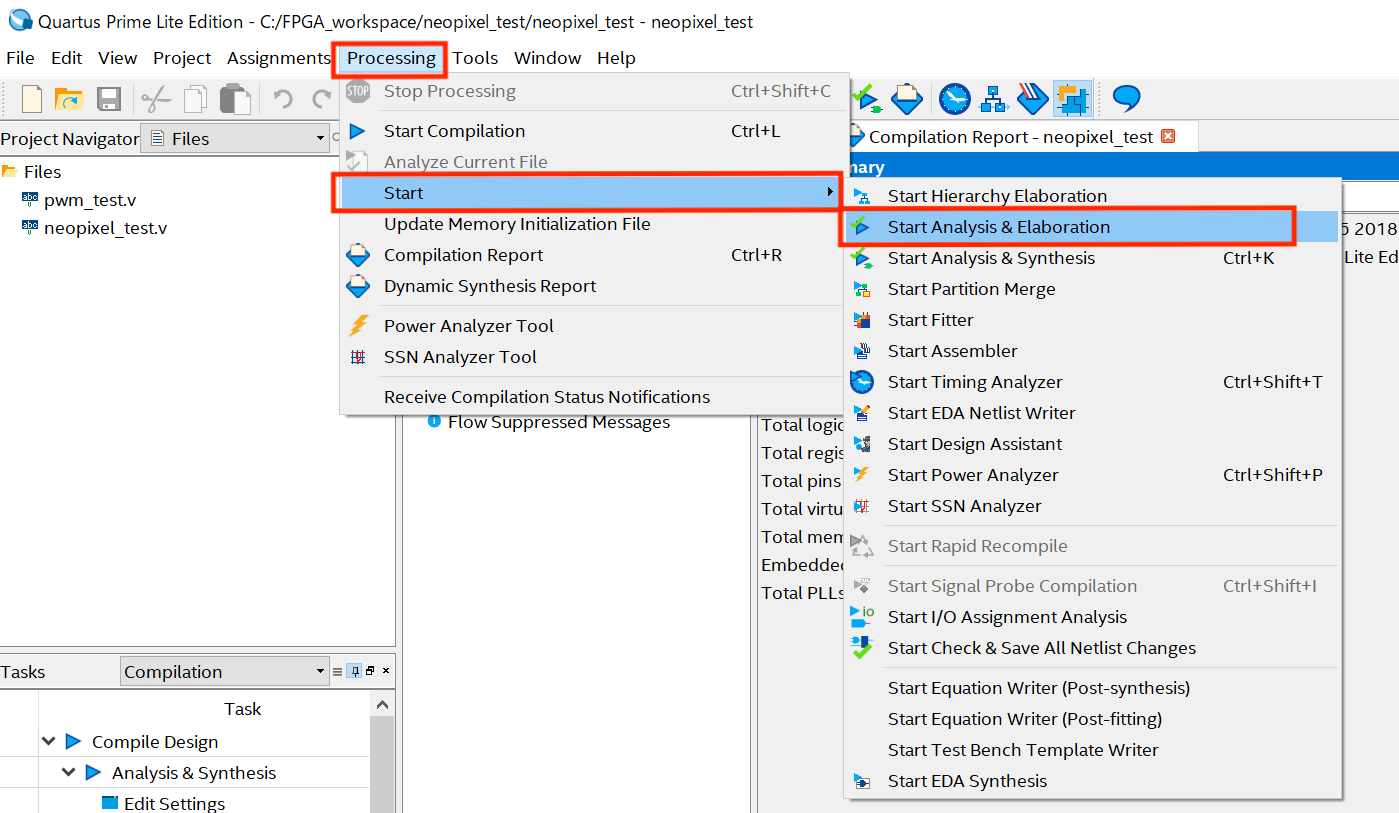Choose Start Fitter from the submenu
This screenshot has height=813, width=1399.
click(x=930, y=320)
